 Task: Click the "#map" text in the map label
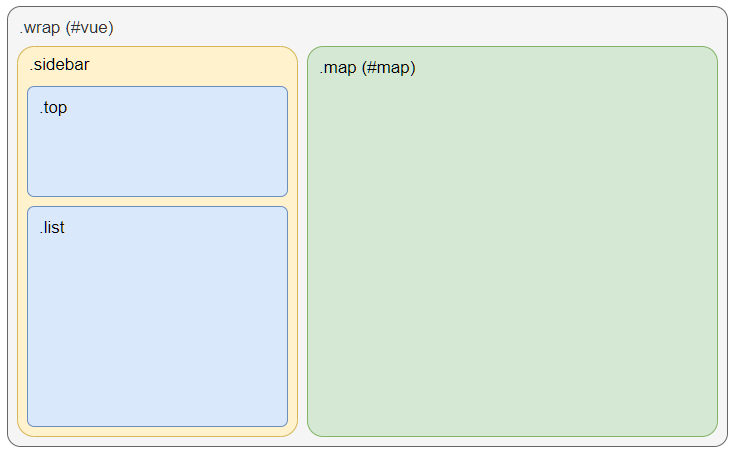(391, 68)
